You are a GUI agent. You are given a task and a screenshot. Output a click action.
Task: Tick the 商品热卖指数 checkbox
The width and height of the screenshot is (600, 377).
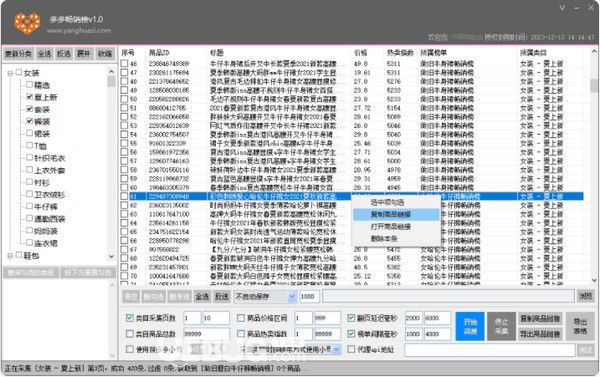(241, 334)
